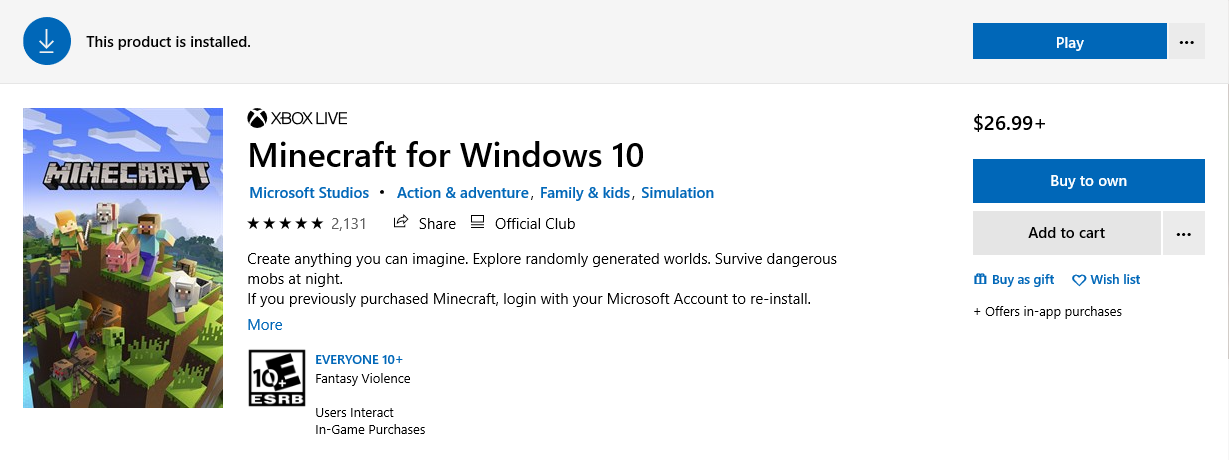The width and height of the screenshot is (1229, 460).
Task: Expand description with More link
Action: click(x=265, y=324)
